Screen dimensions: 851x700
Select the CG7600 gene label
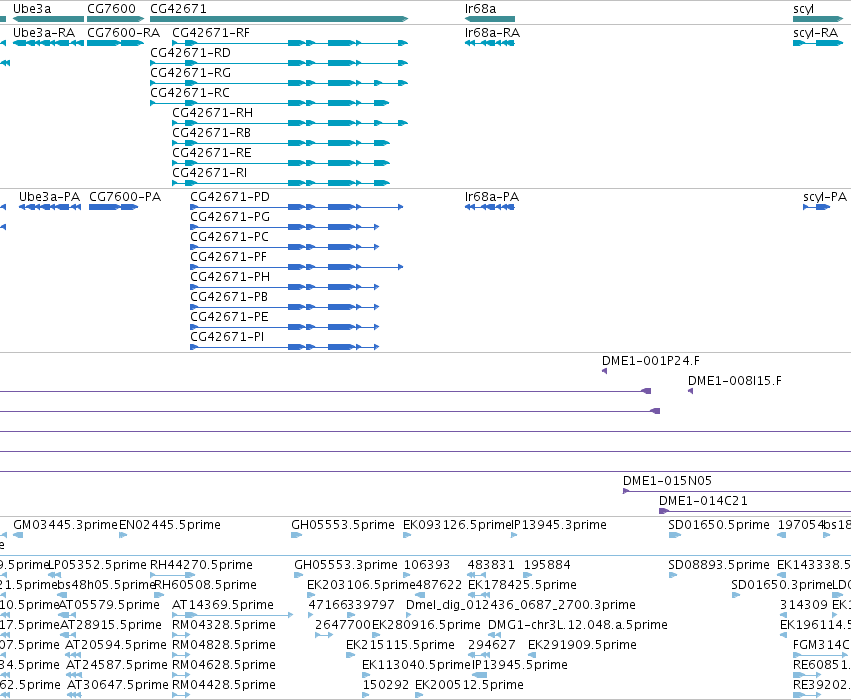[x=111, y=9]
